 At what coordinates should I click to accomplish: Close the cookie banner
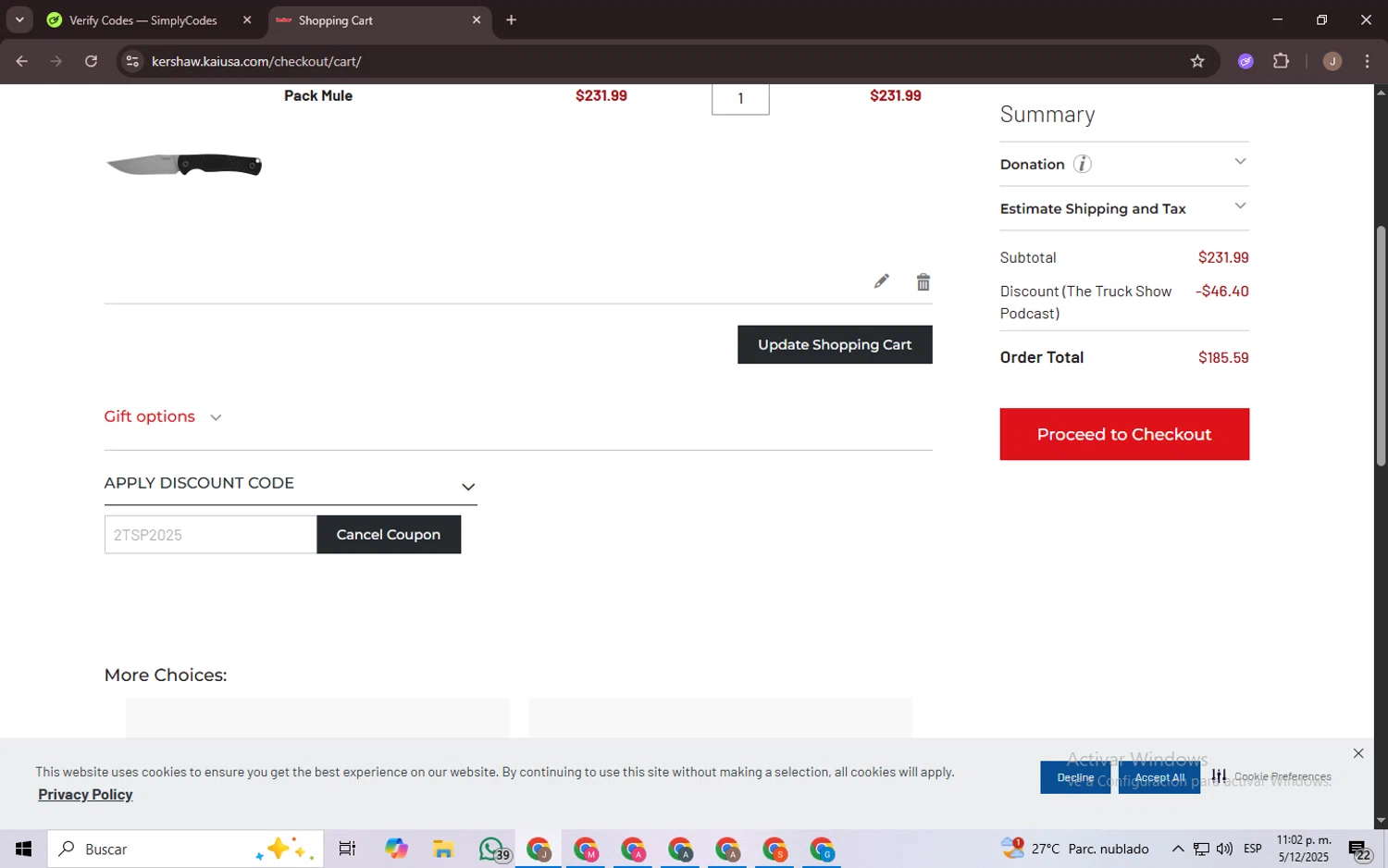coord(1358,753)
